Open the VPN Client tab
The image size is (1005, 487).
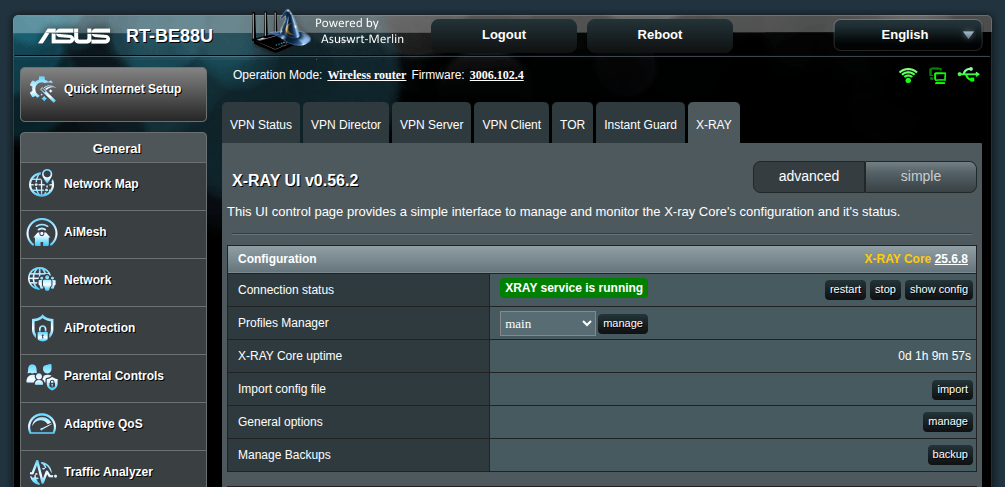(511, 125)
